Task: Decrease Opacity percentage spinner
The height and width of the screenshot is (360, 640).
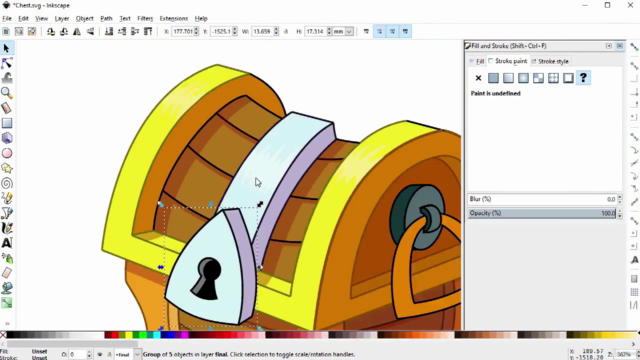Action: (620, 216)
